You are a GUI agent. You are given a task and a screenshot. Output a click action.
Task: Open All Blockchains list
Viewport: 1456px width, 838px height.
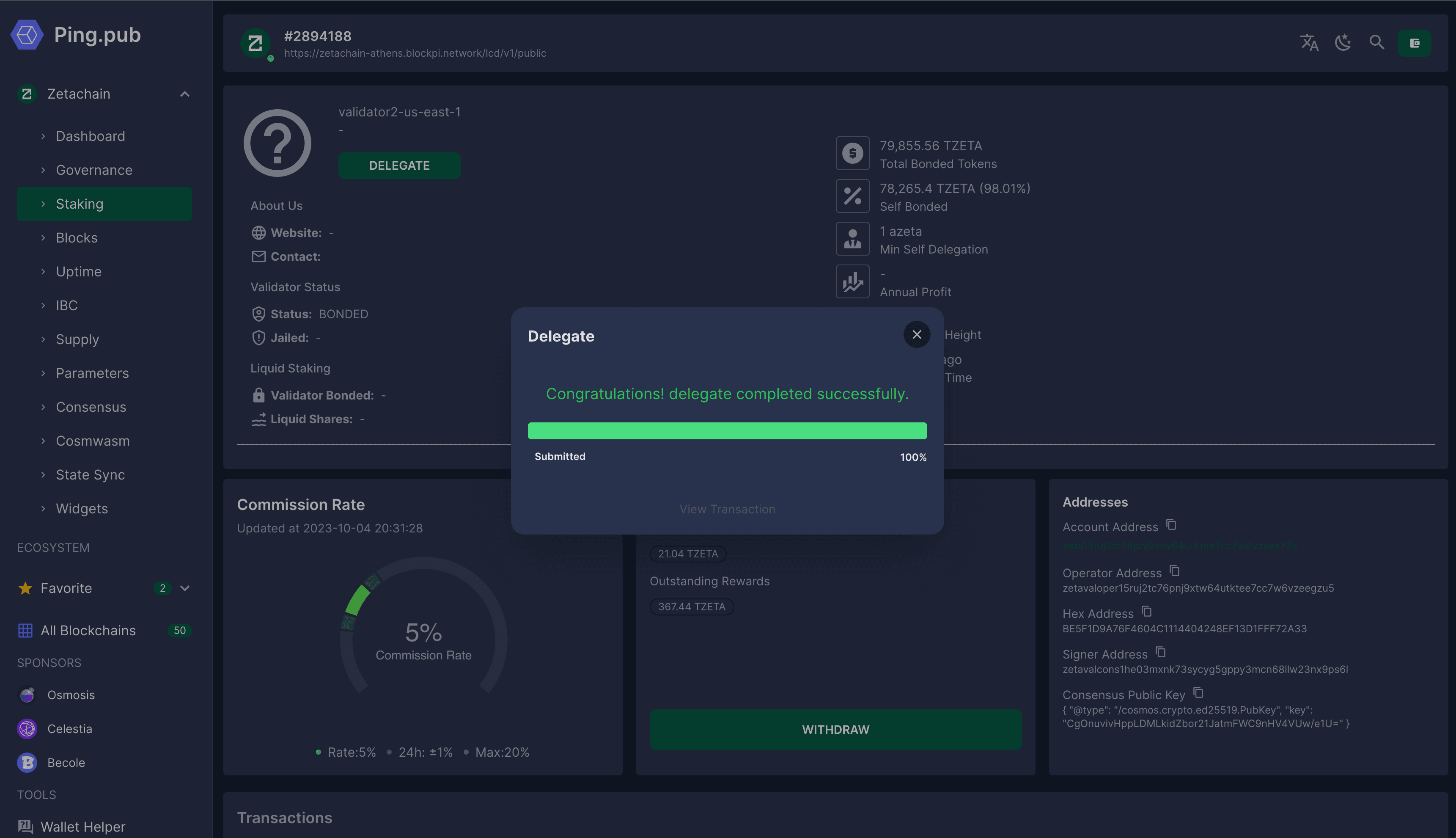tap(88, 631)
